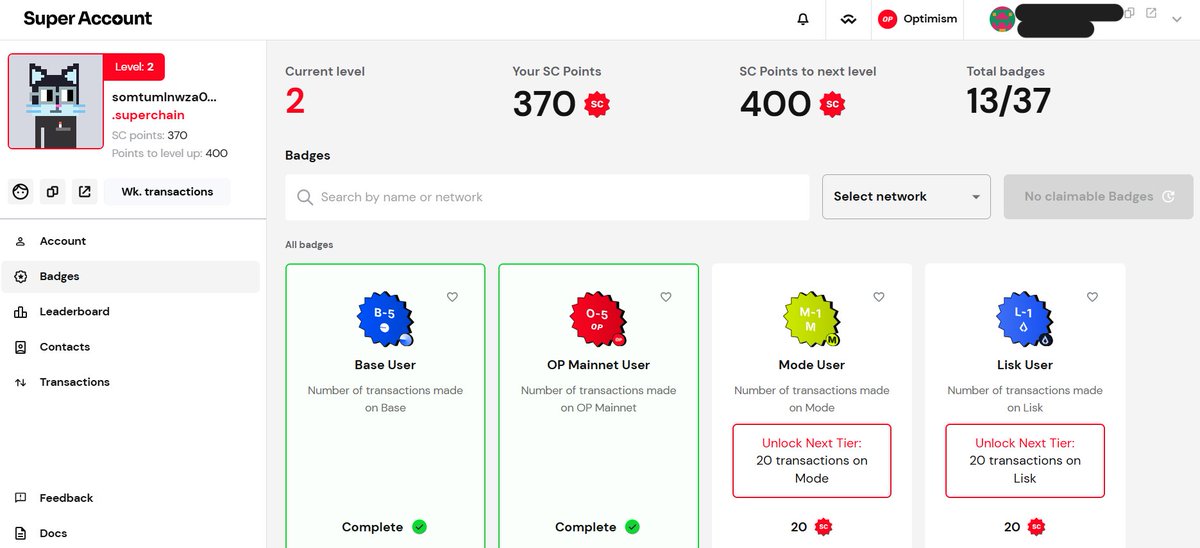1200x548 pixels.
Task: Go to Account in the sidebar
Action: 130,241
